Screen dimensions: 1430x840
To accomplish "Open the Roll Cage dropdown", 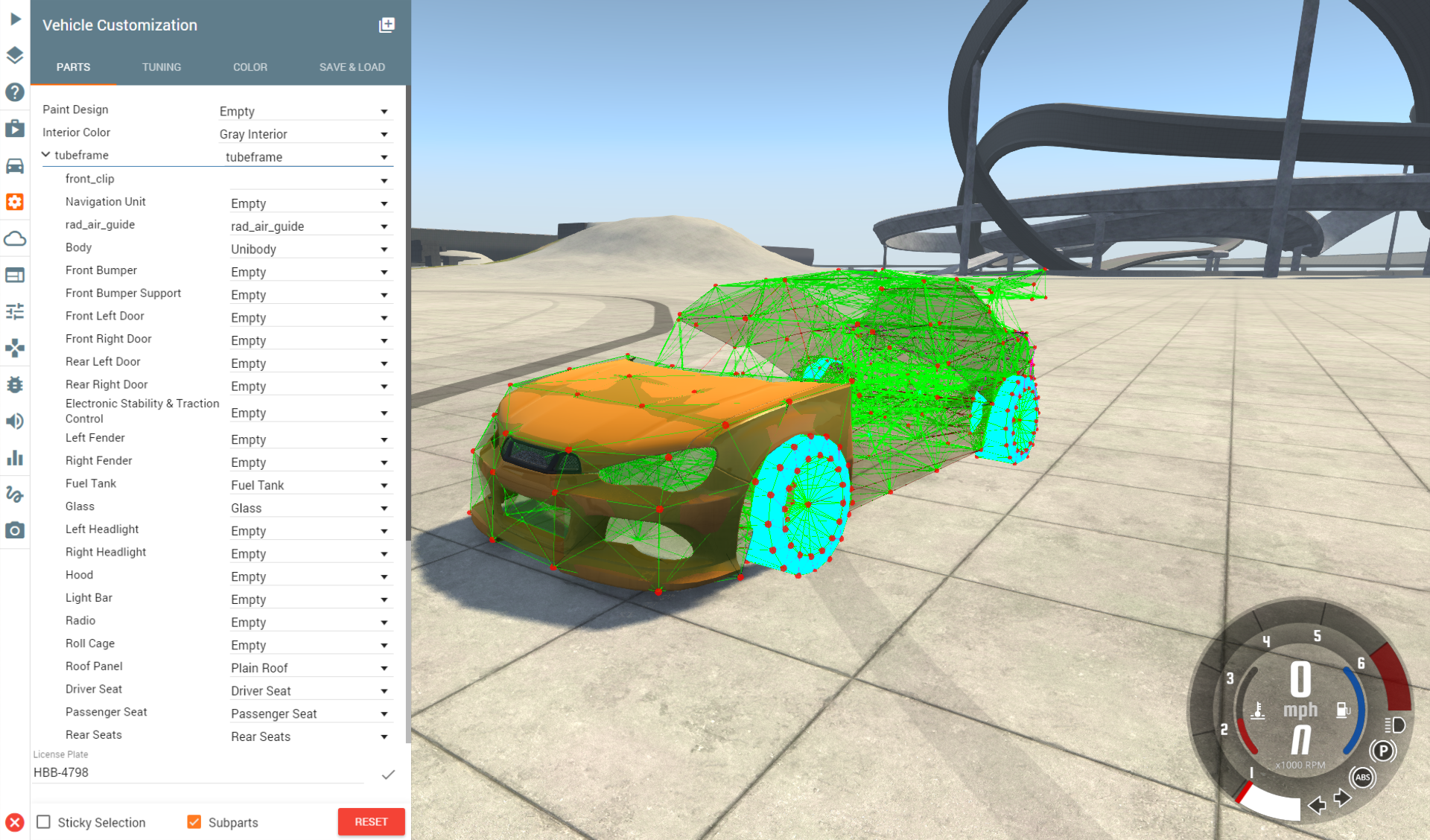I will click(311, 645).
